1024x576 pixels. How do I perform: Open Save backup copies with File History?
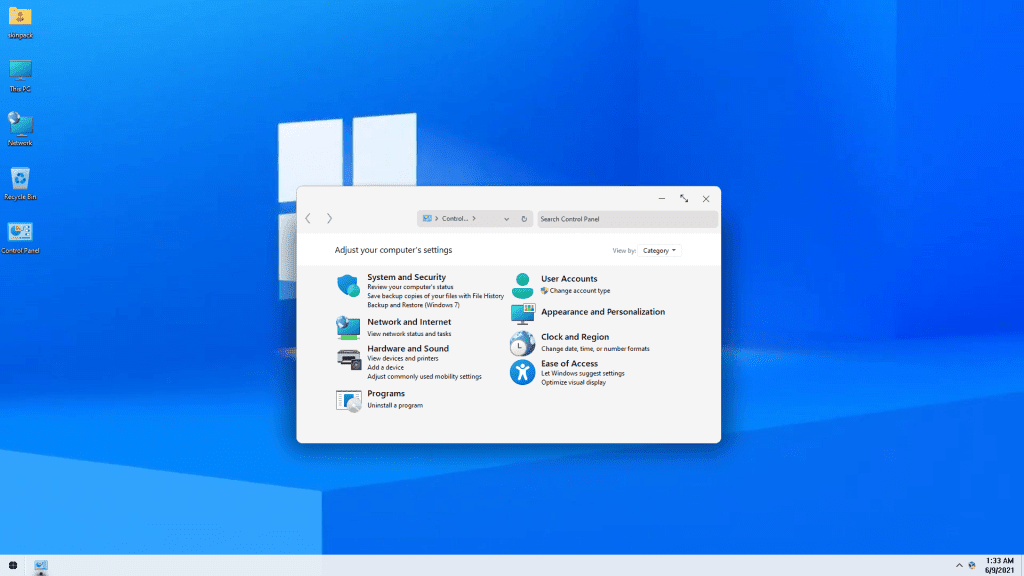point(436,296)
